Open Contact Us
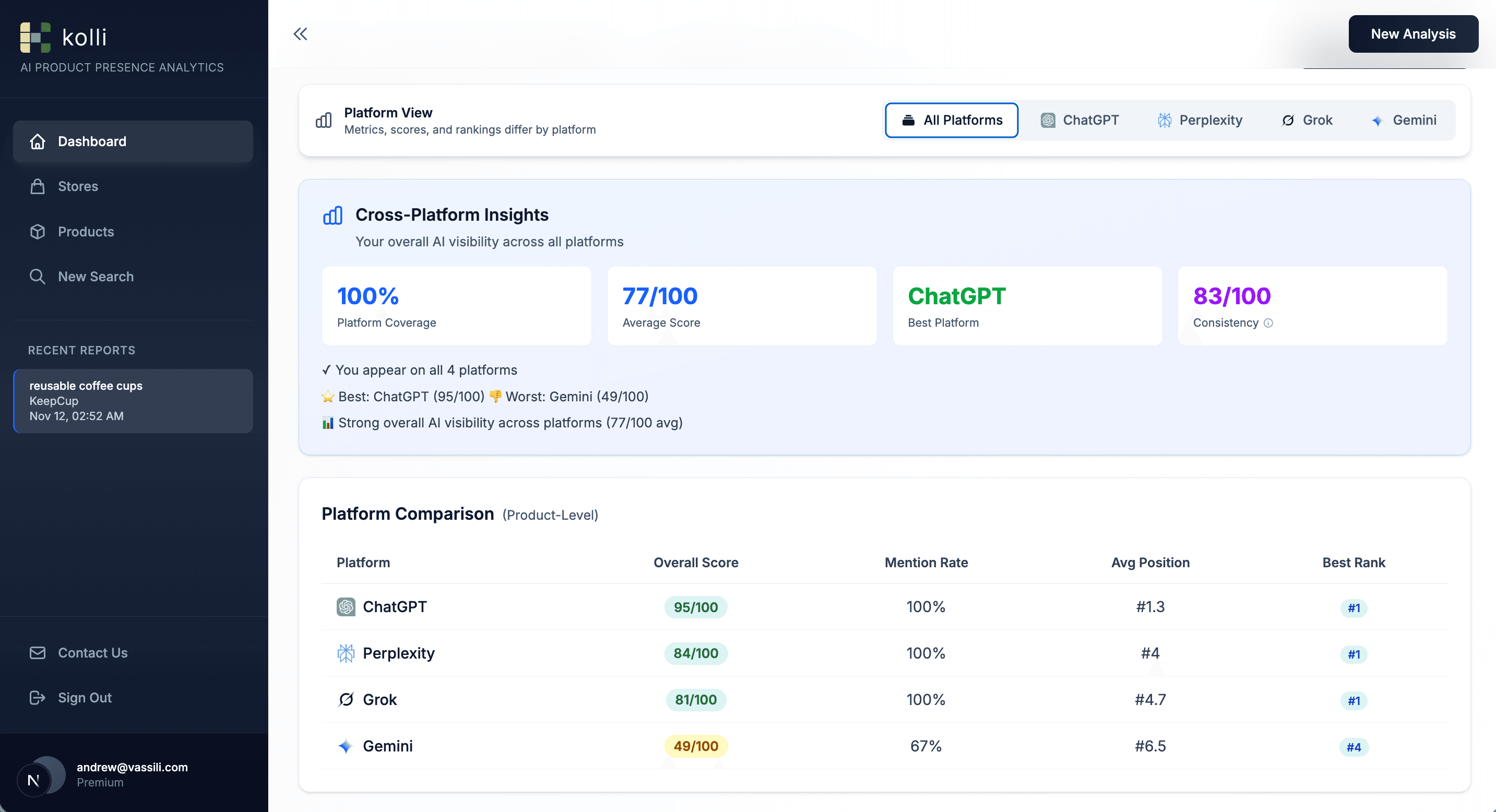 (x=93, y=652)
